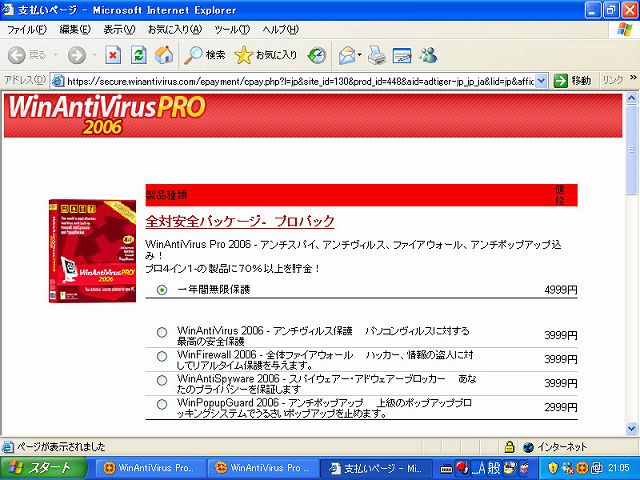This screenshot has height=480, width=640.
Task: Open the ヘルプ(H) menu
Action: click(280, 29)
